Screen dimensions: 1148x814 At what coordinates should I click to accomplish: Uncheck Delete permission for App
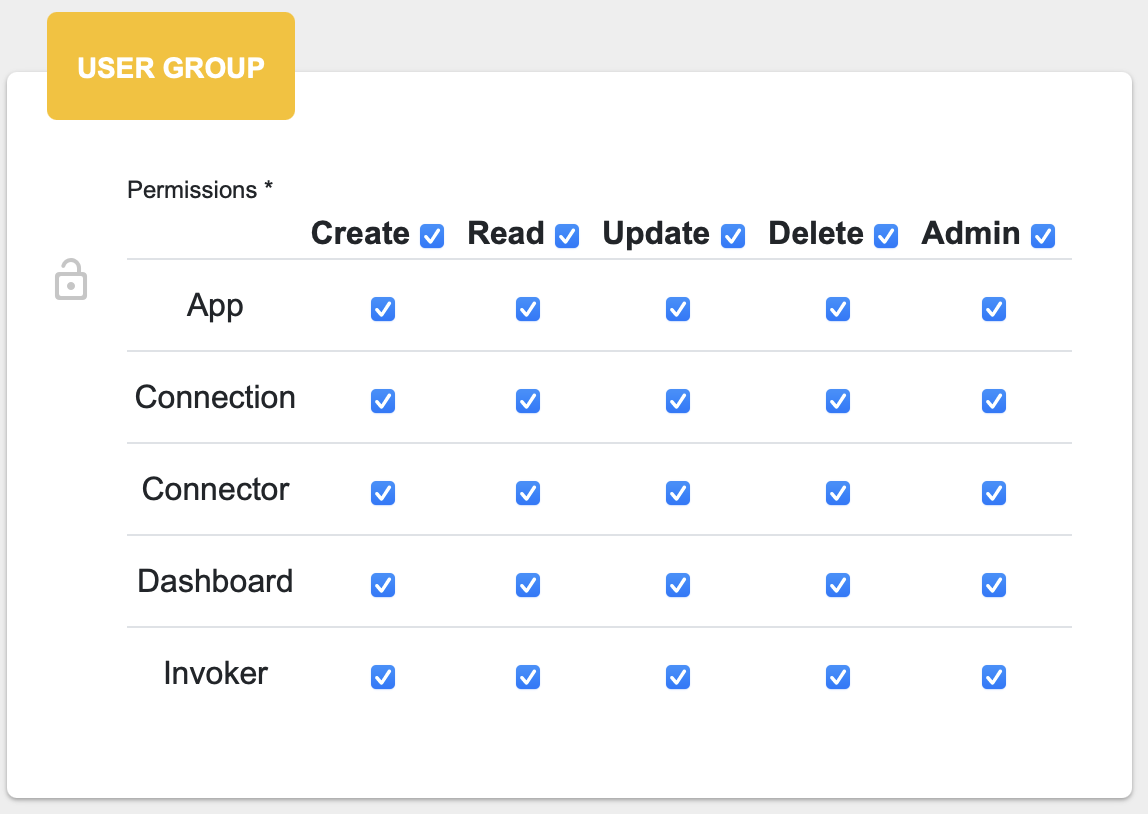coord(838,309)
